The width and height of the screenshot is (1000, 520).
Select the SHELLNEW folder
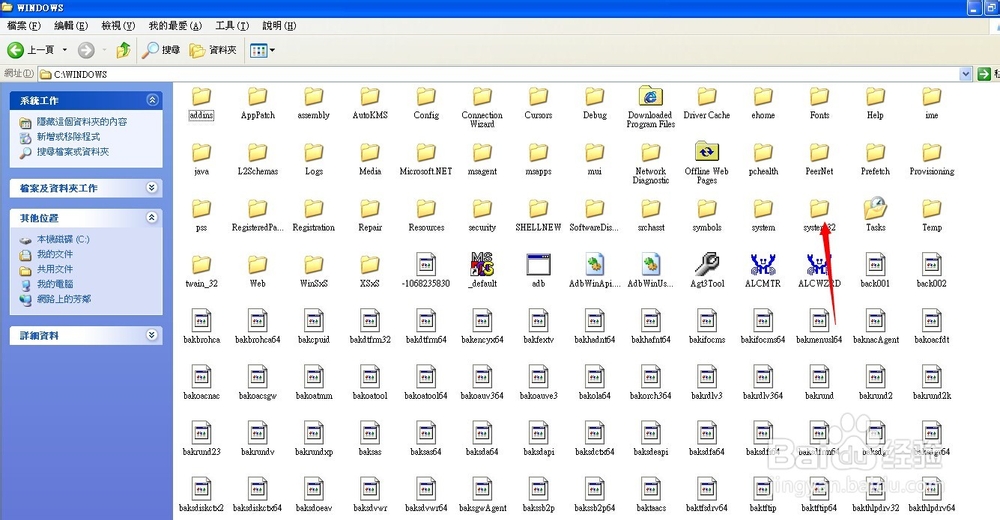pyautogui.click(x=538, y=215)
